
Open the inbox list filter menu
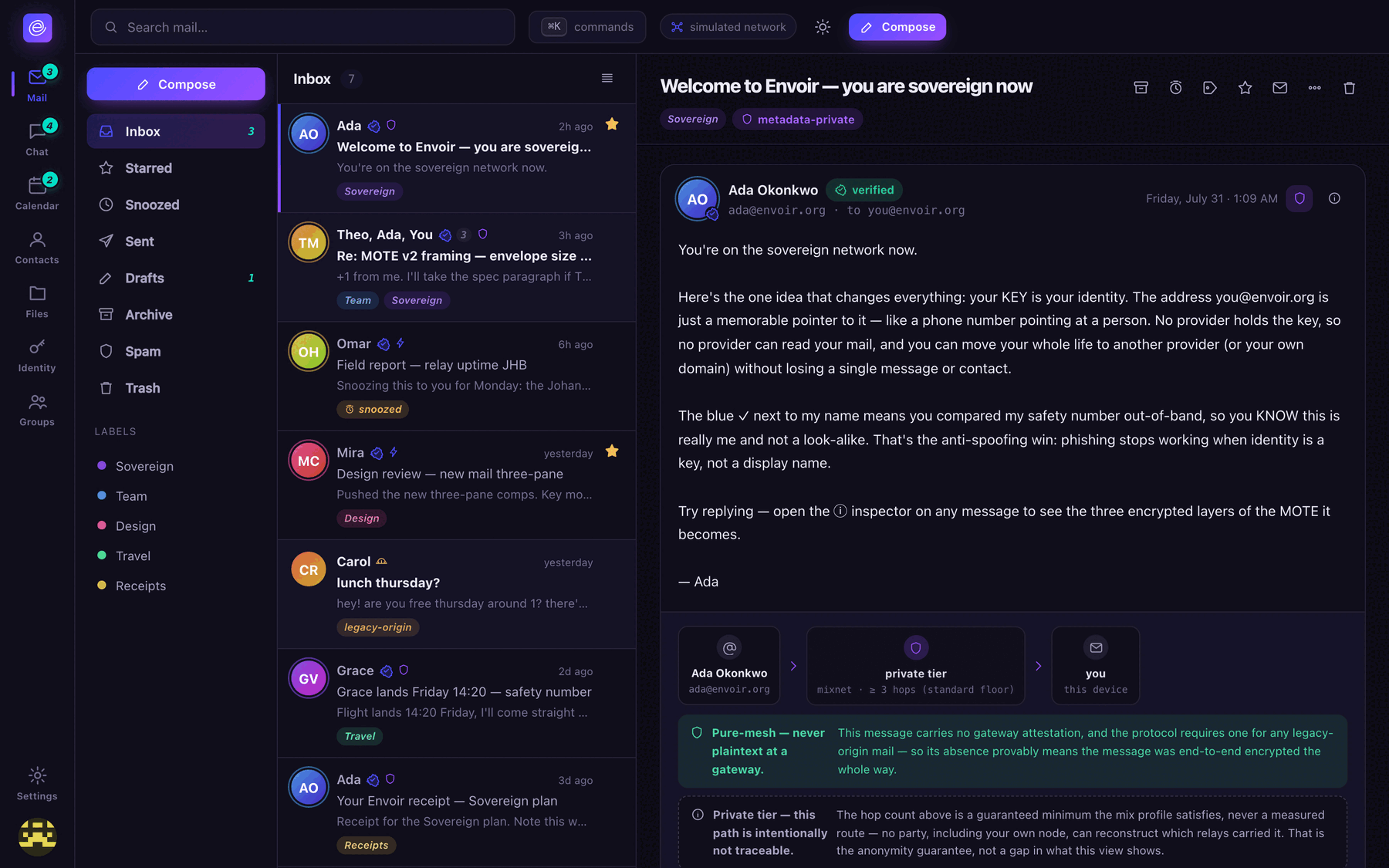[x=607, y=78]
